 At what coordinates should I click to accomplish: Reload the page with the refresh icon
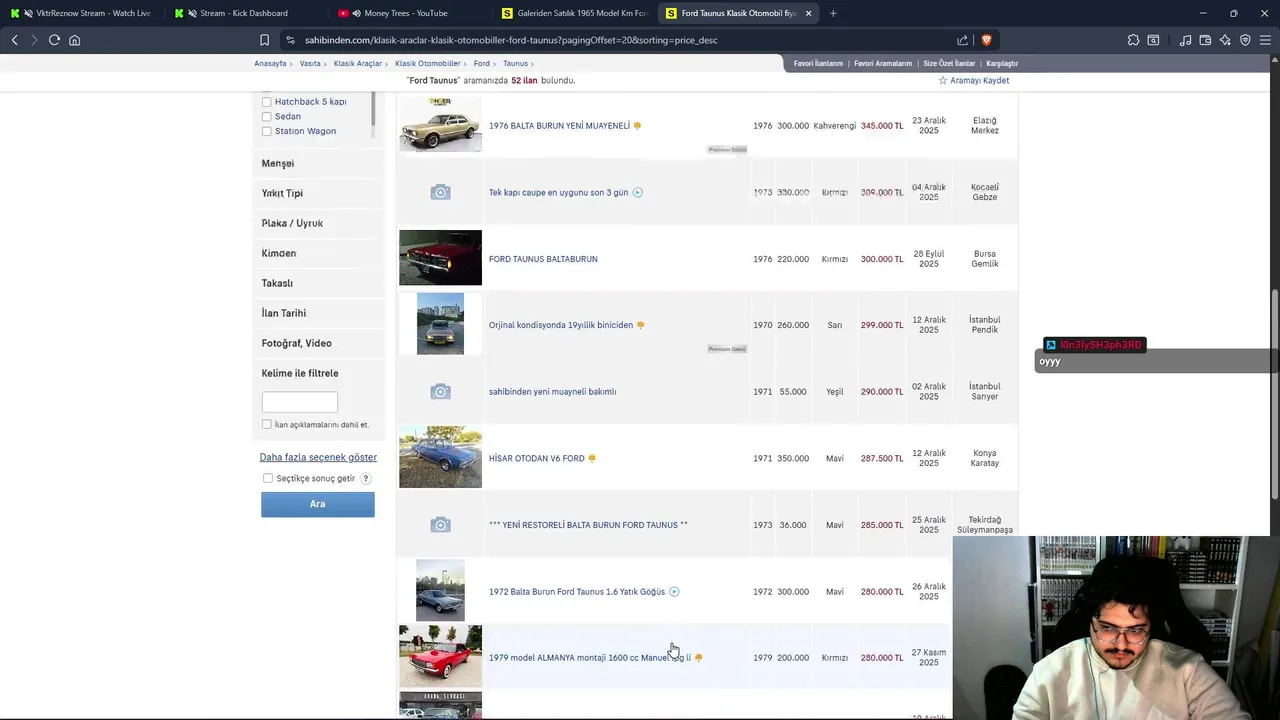(x=54, y=40)
